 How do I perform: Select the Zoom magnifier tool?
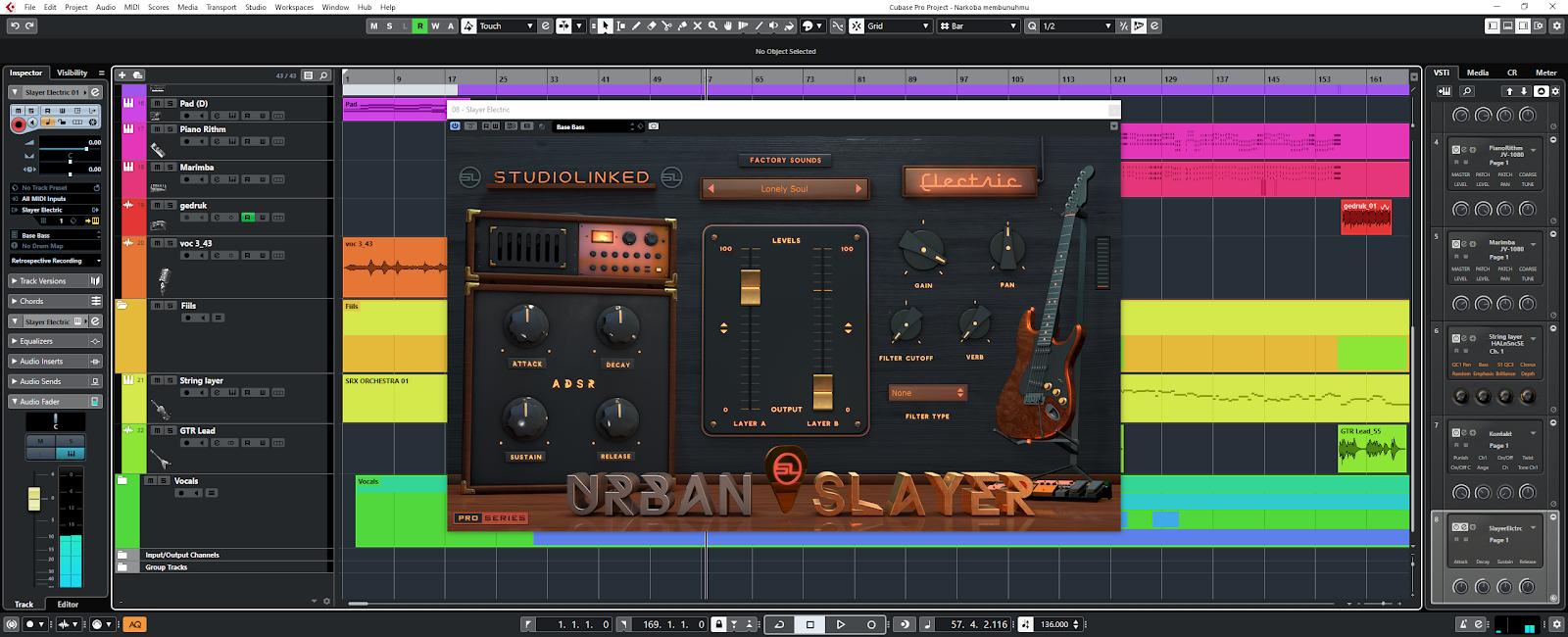712,26
